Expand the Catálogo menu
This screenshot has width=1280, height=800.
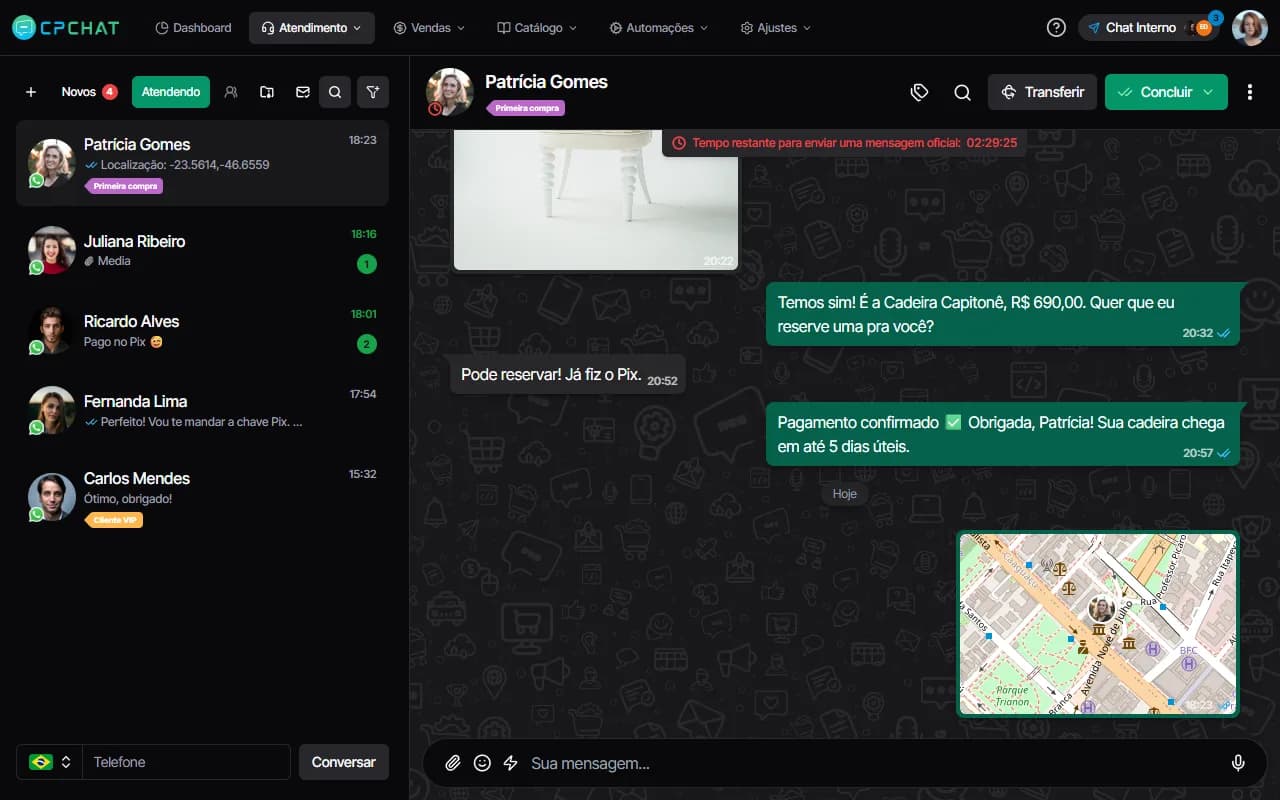pos(537,28)
